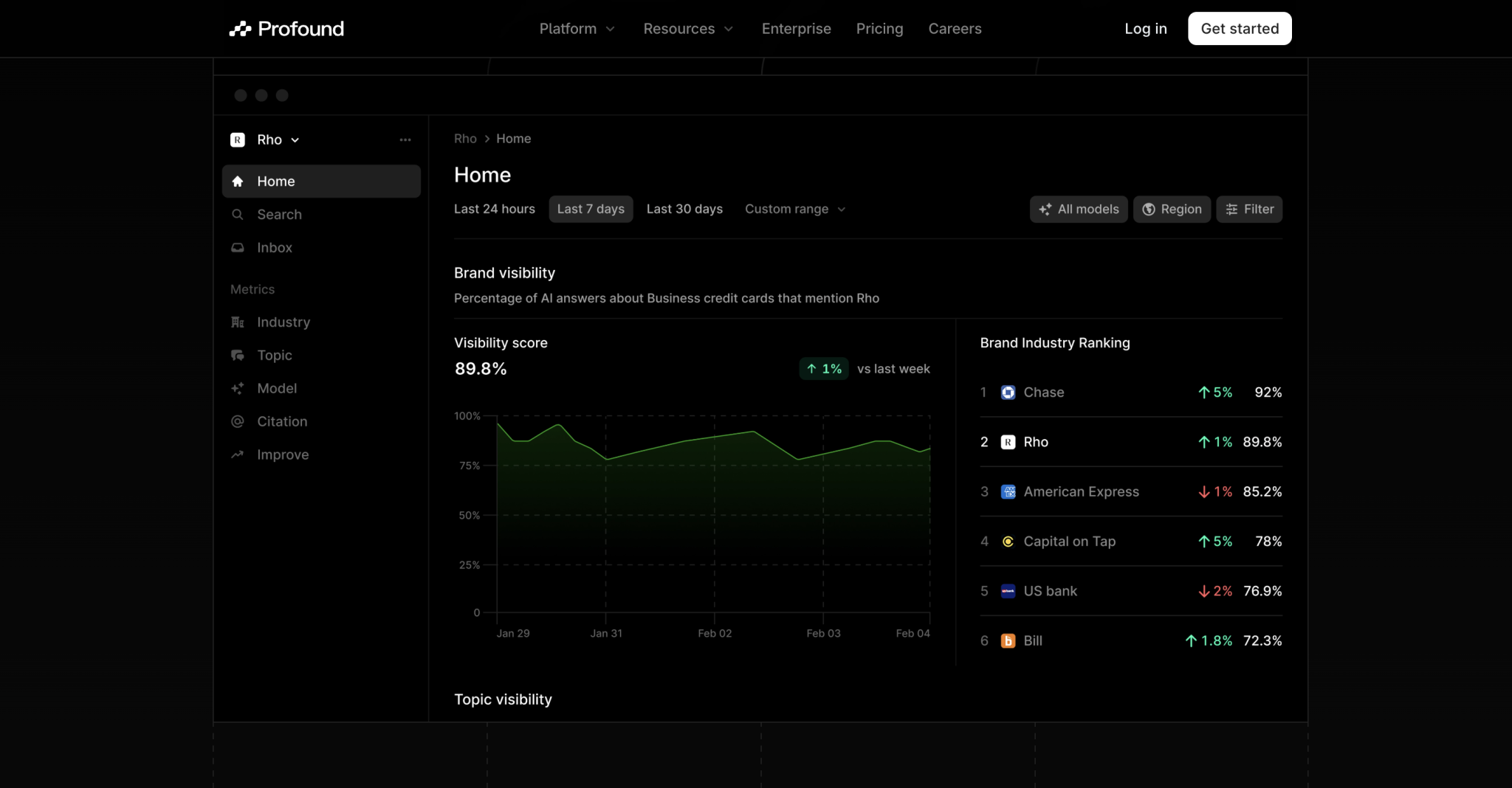Open the sidebar three-dots options menu
Viewport: 1512px width, 788px height.
[405, 140]
